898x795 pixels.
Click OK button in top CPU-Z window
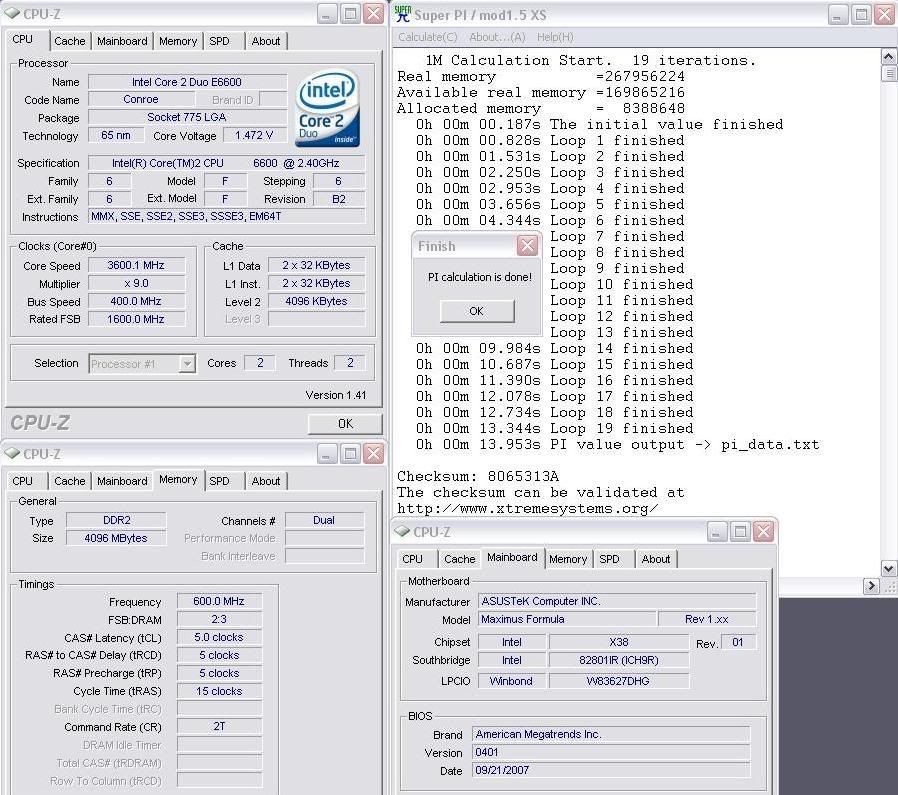(345, 424)
